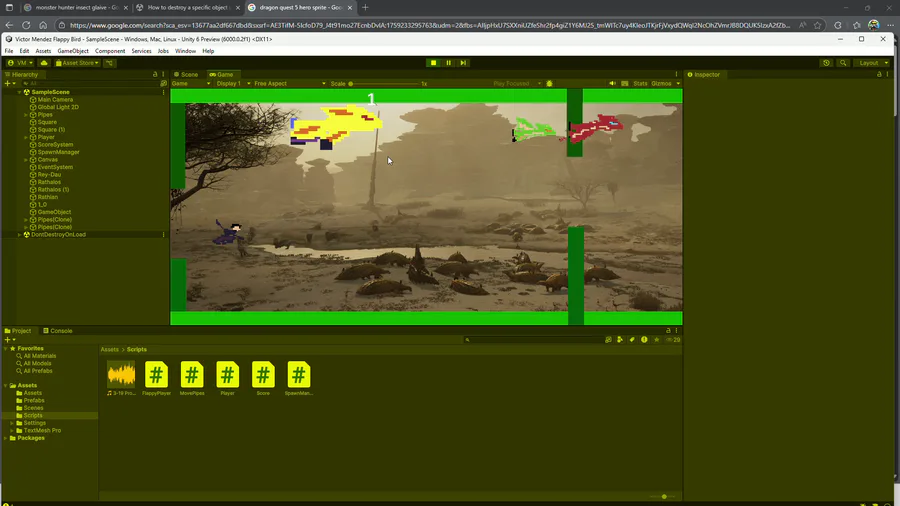
Task: Select Main Camera in Hierarchy
Action: (x=55, y=99)
